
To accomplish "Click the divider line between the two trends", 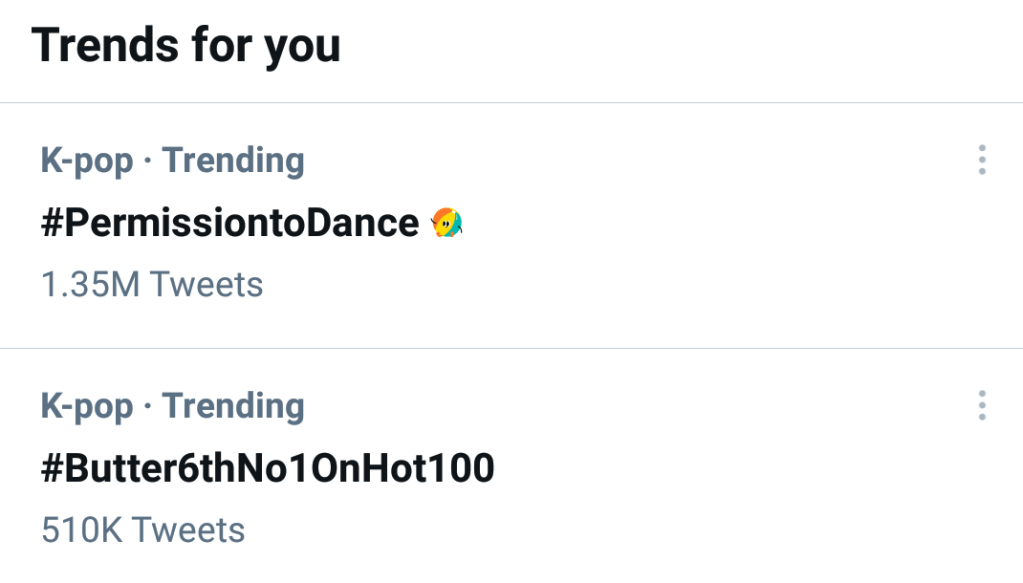I will 511,349.
